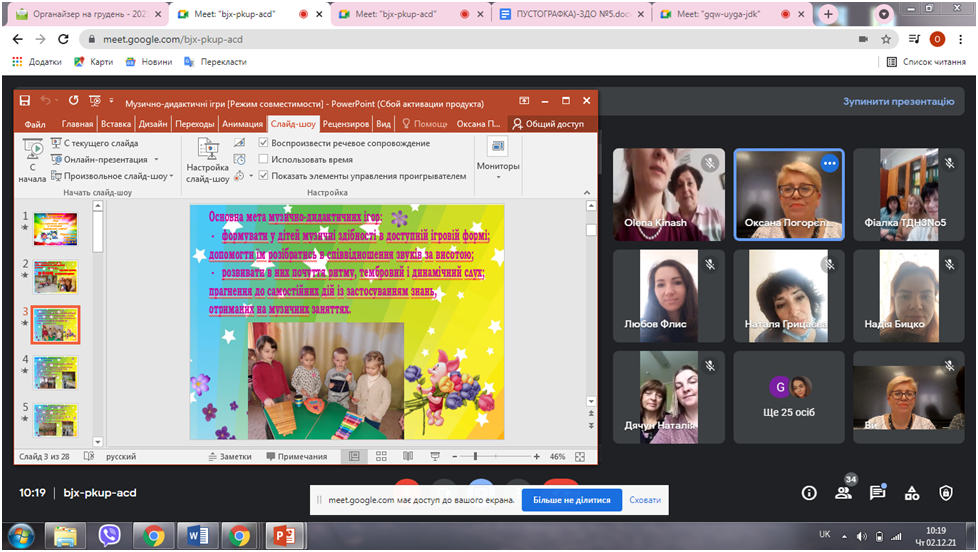This screenshot has width=978, height=552.
Task: Reload the Meet page
Action: pos(63,39)
